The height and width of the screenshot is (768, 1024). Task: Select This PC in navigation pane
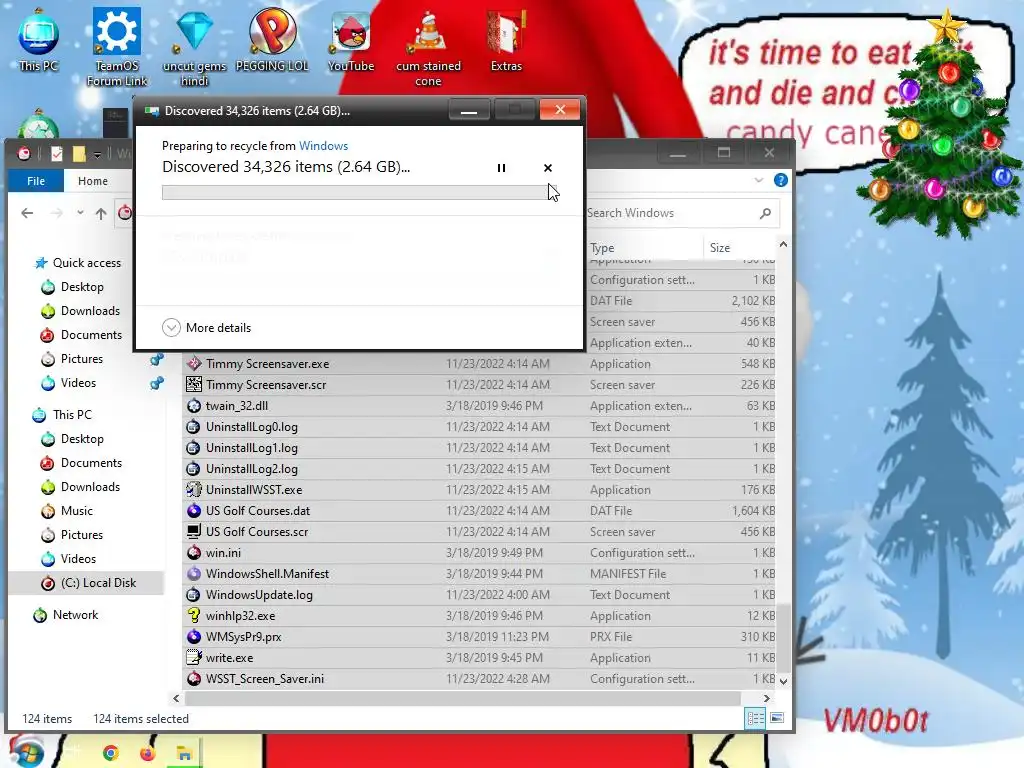click(x=63, y=415)
